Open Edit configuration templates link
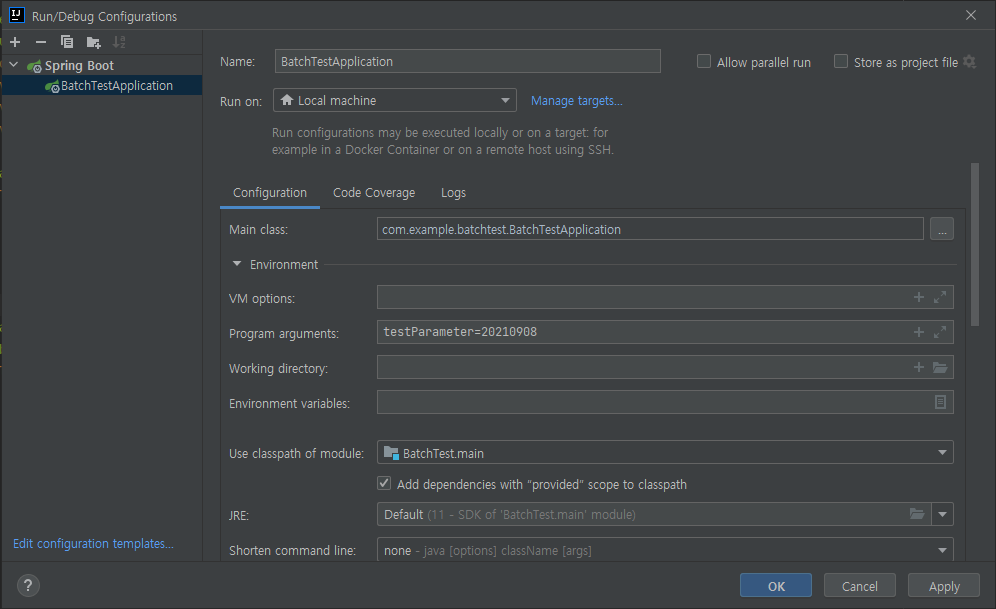 pos(93,544)
